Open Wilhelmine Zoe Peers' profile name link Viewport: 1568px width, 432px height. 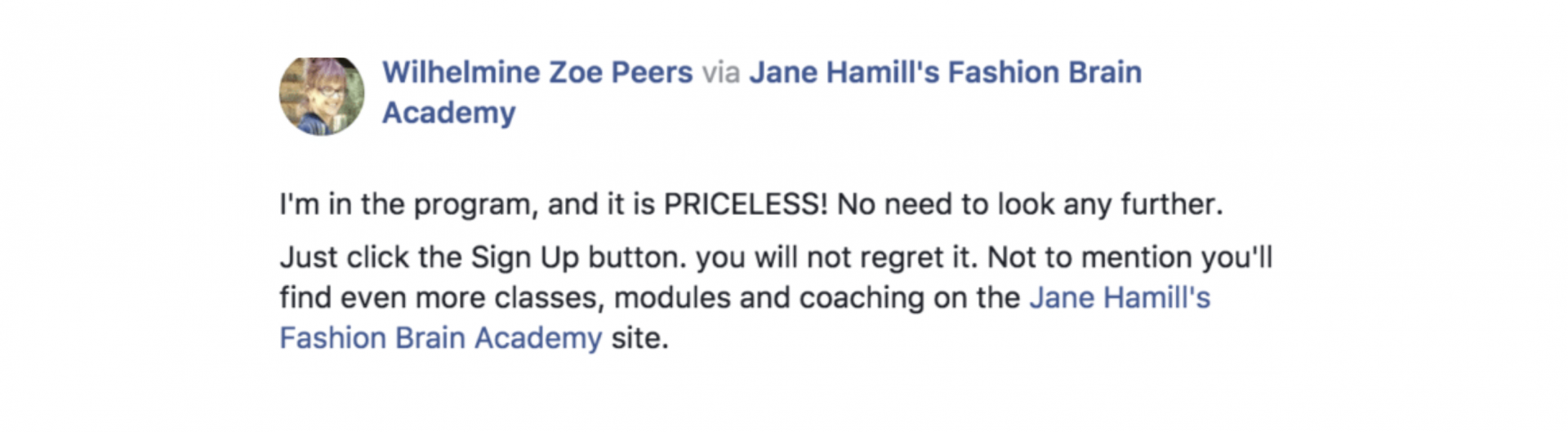pyautogui.click(x=537, y=73)
